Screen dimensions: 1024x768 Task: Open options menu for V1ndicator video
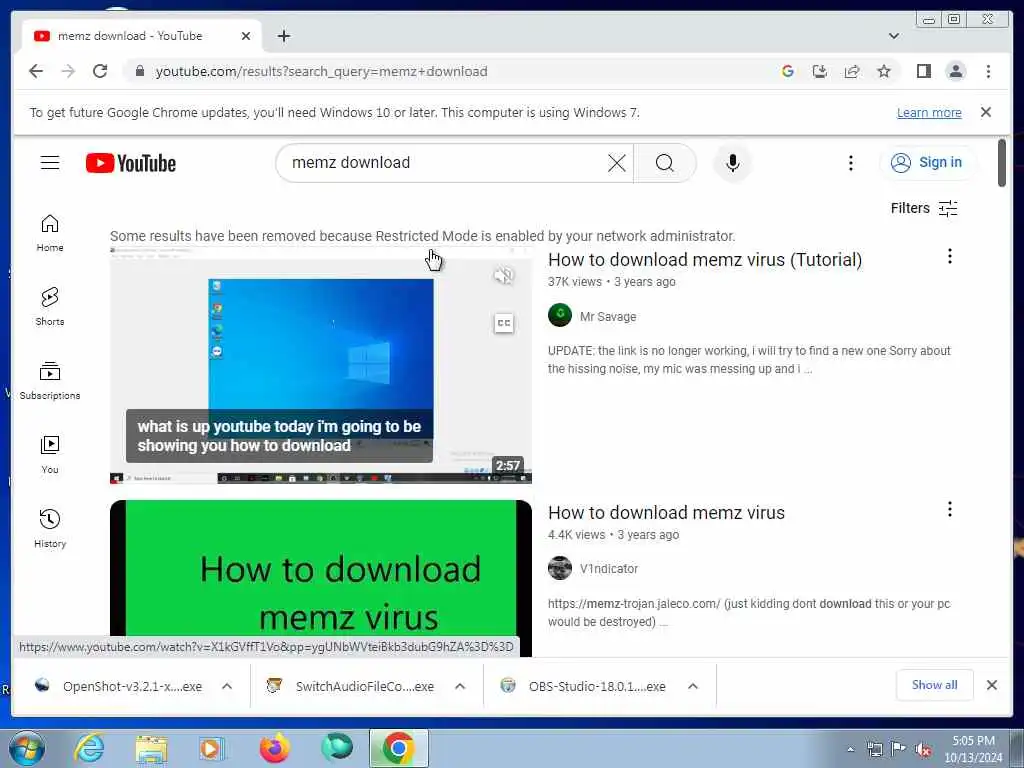click(x=950, y=509)
